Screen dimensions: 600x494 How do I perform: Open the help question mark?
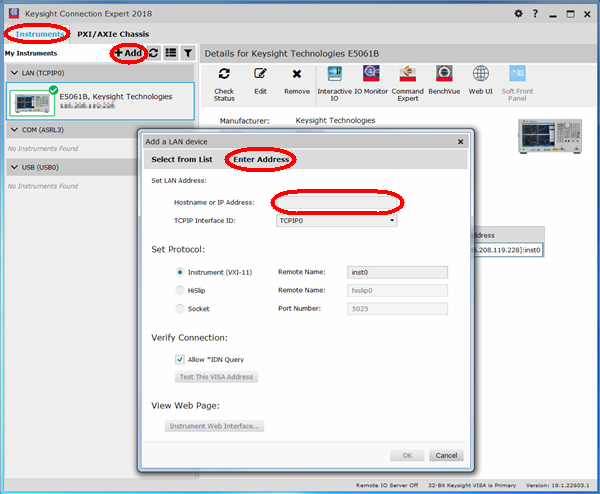[535, 14]
